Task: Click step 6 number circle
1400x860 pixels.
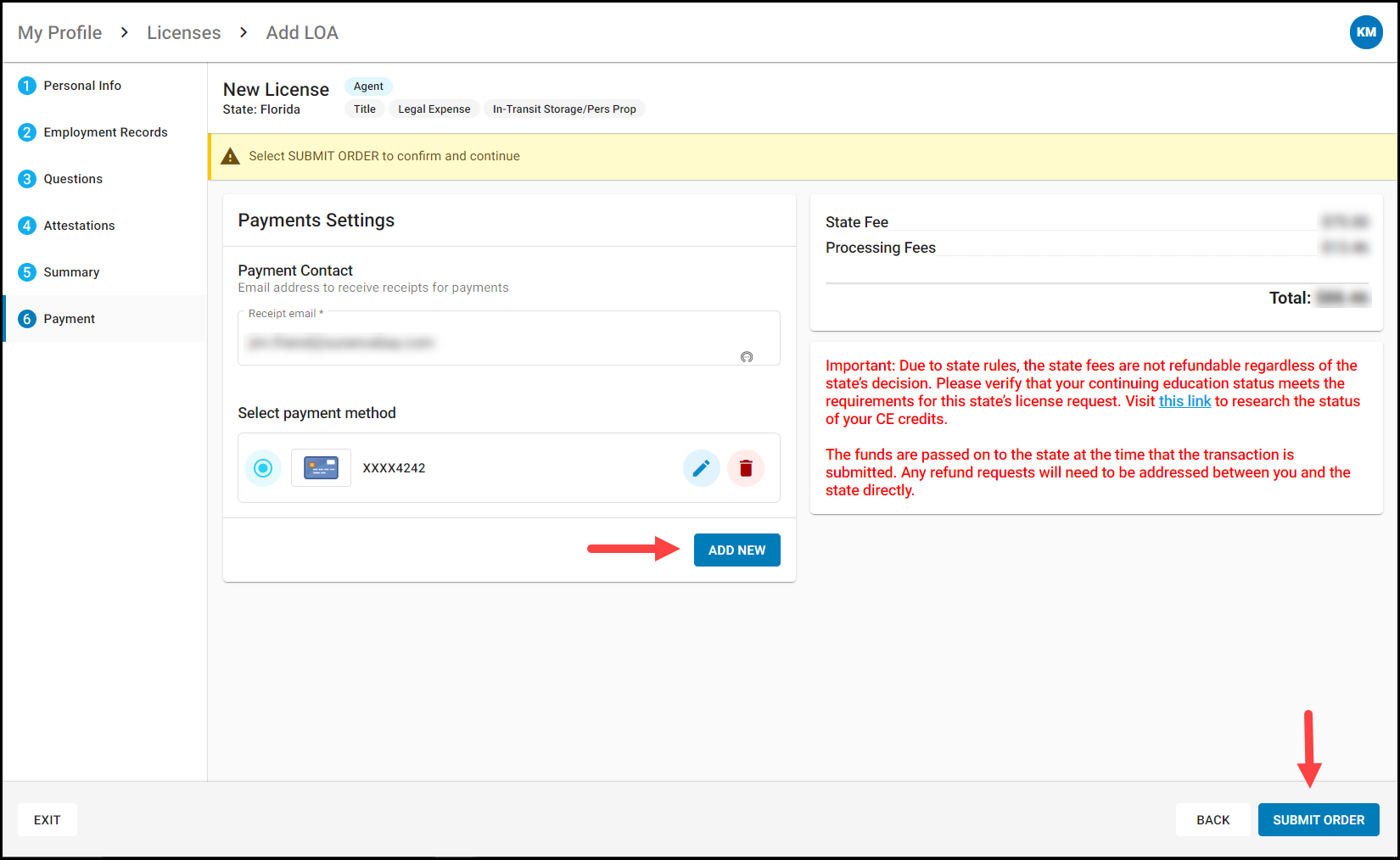Action: tap(27, 319)
